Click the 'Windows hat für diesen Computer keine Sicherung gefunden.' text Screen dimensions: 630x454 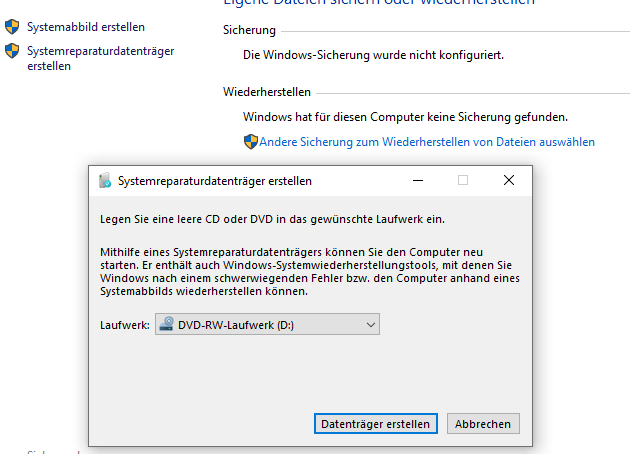point(405,117)
